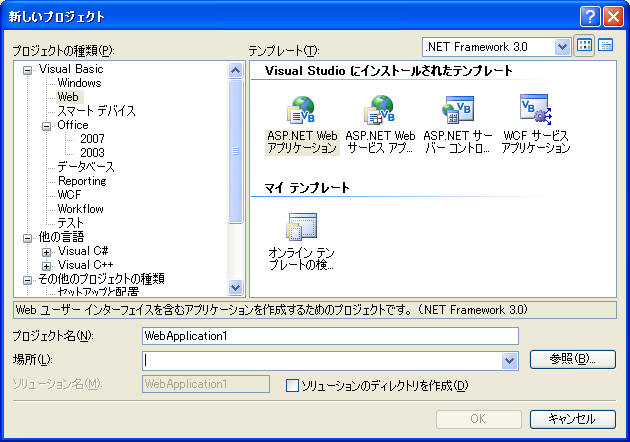The height and width of the screenshot is (442, 630).
Task: Click the プロジェクト名 input field
Action: point(330,336)
